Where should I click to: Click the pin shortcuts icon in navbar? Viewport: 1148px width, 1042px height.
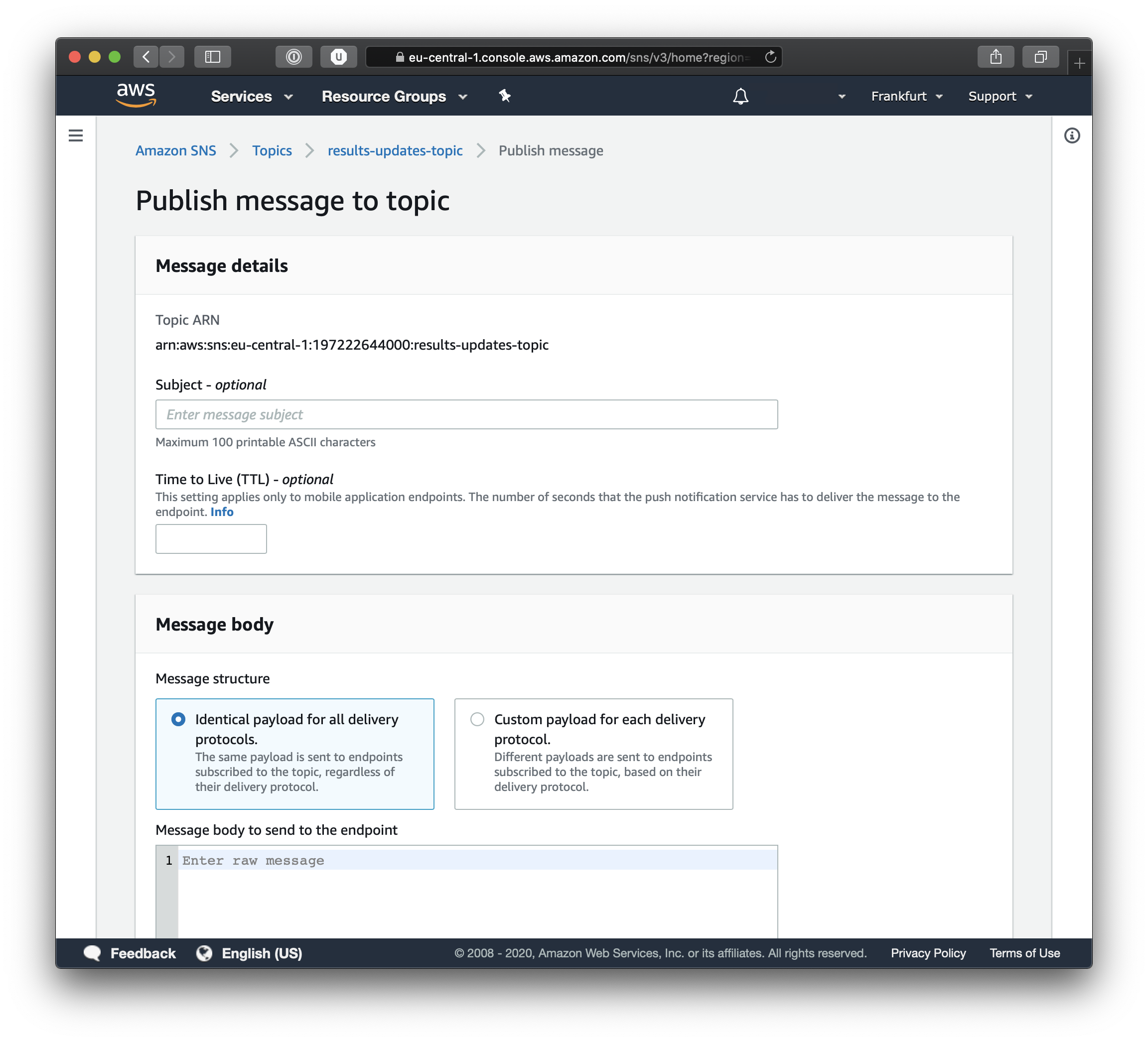pos(505,96)
